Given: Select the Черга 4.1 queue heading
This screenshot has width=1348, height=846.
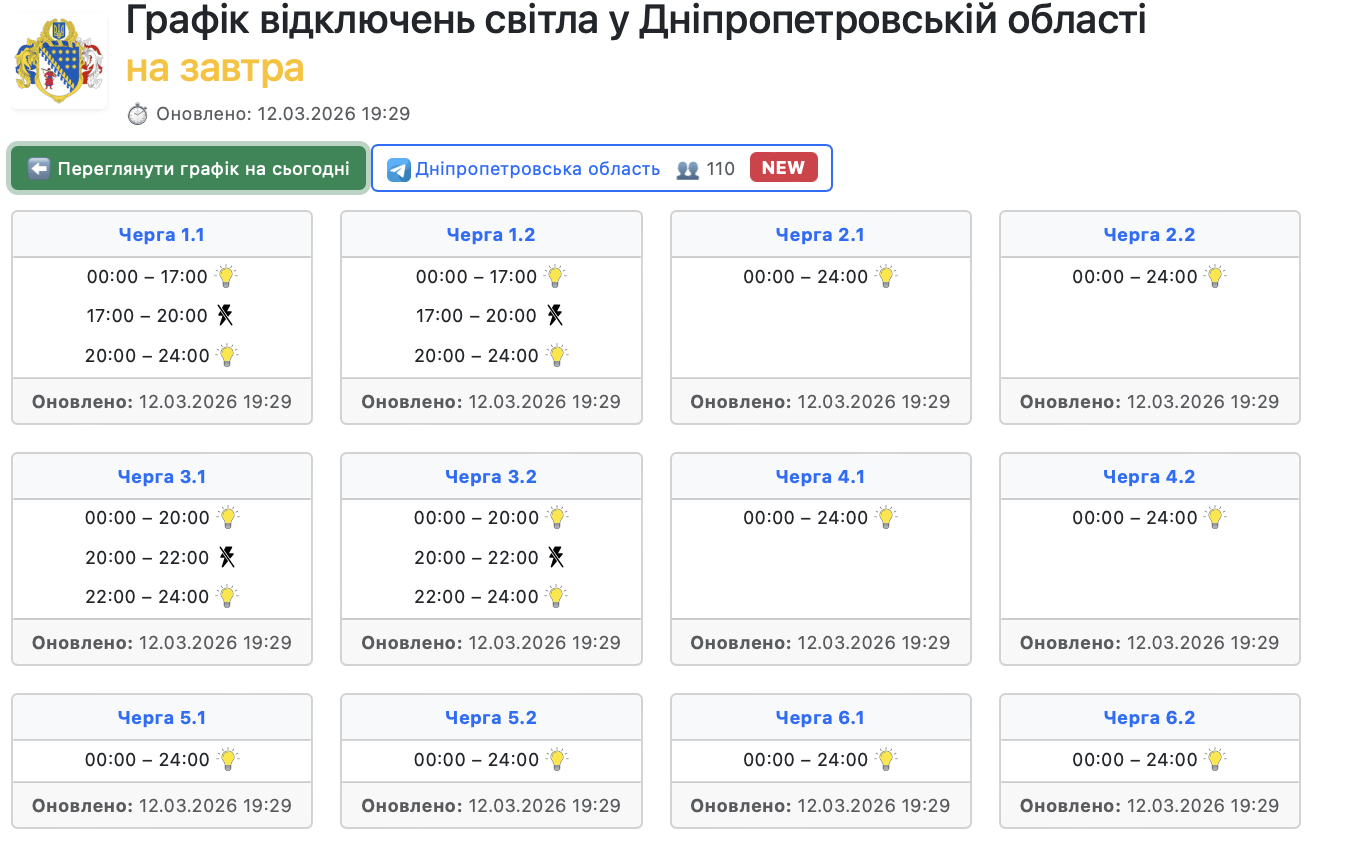Looking at the screenshot, I should pyautogui.click(x=820, y=477).
